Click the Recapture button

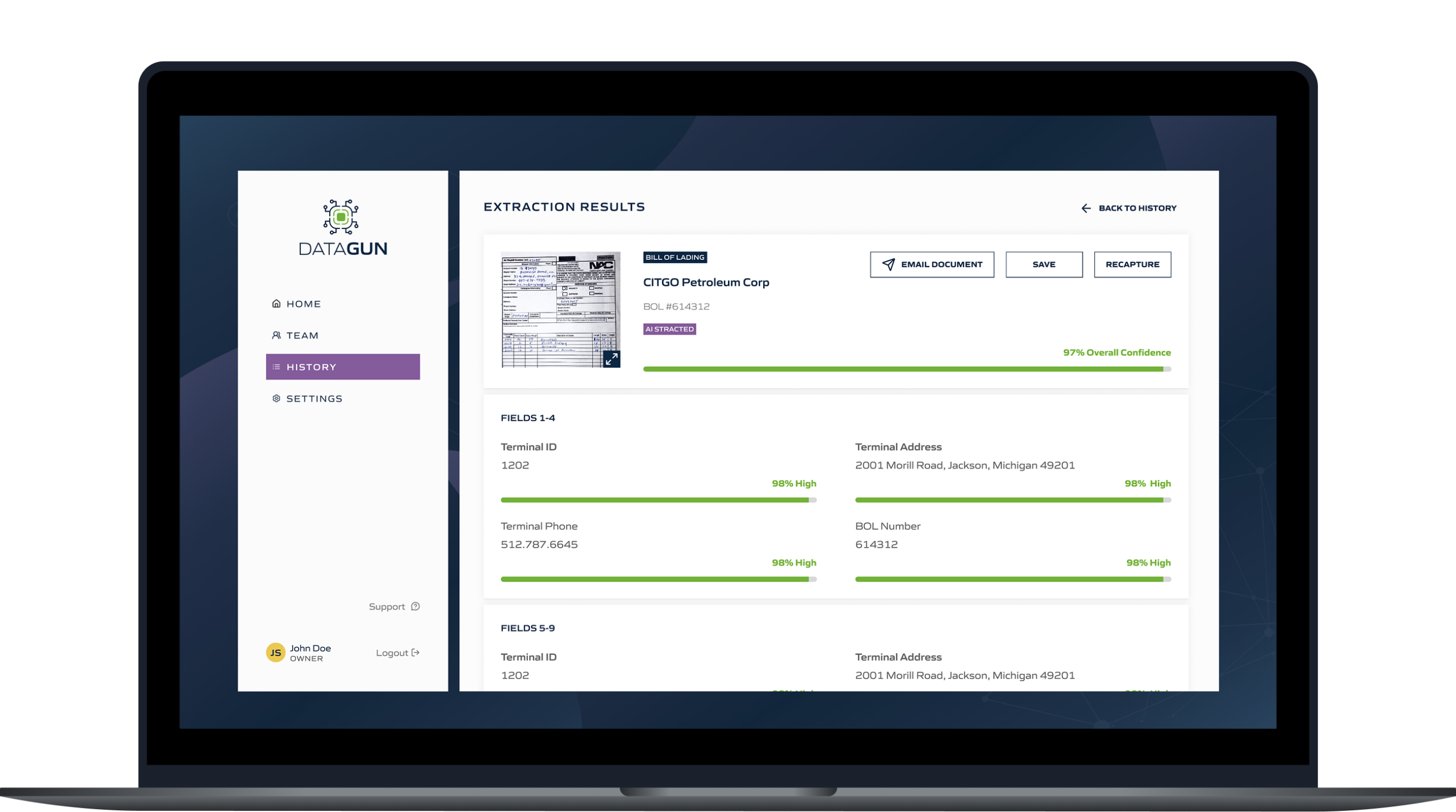click(1133, 264)
